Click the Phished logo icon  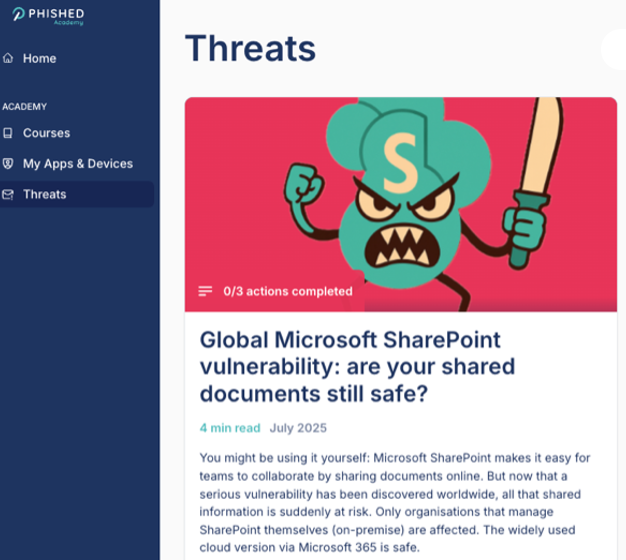pos(19,15)
